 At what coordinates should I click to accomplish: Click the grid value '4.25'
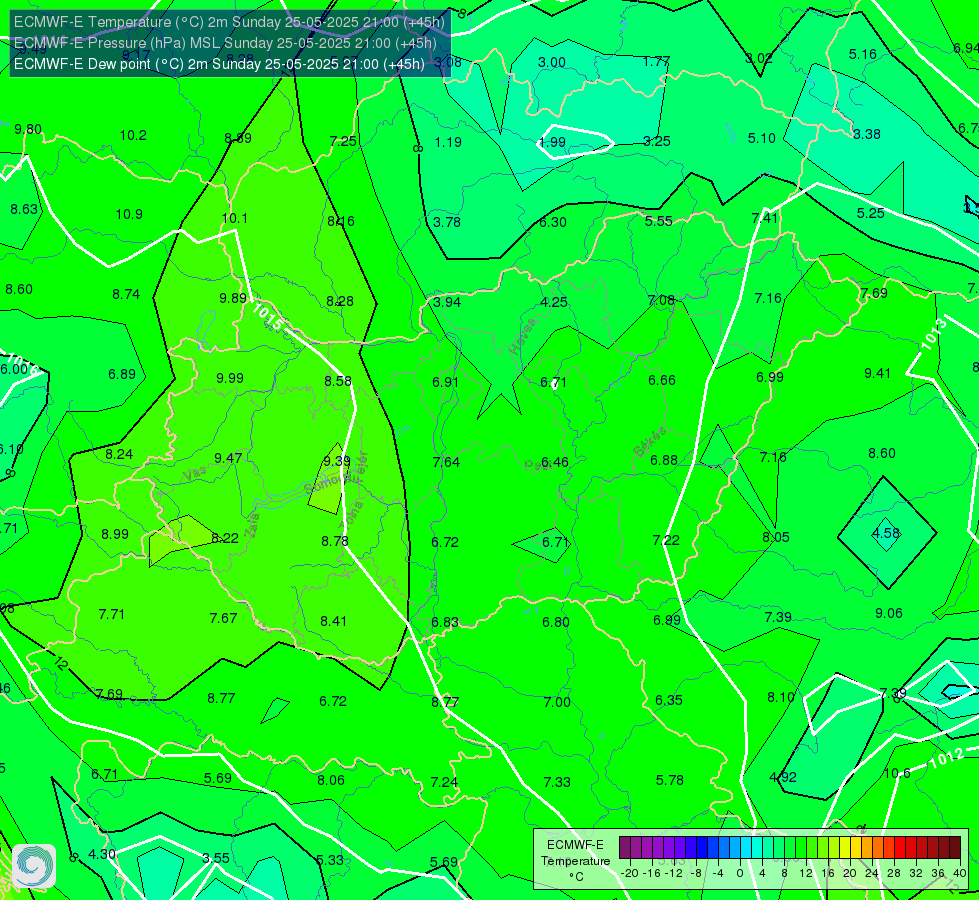(x=554, y=302)
